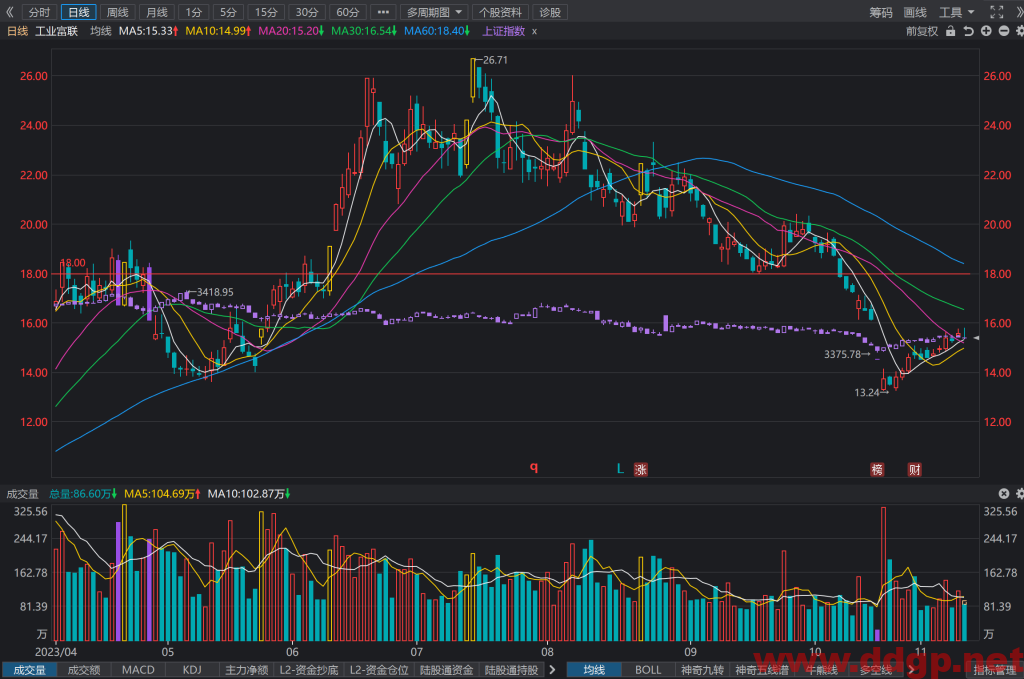Viewport: 1024px width, 679px height.
Task: Open the 前复权 adjustment selector
Action: click(921, 31)
